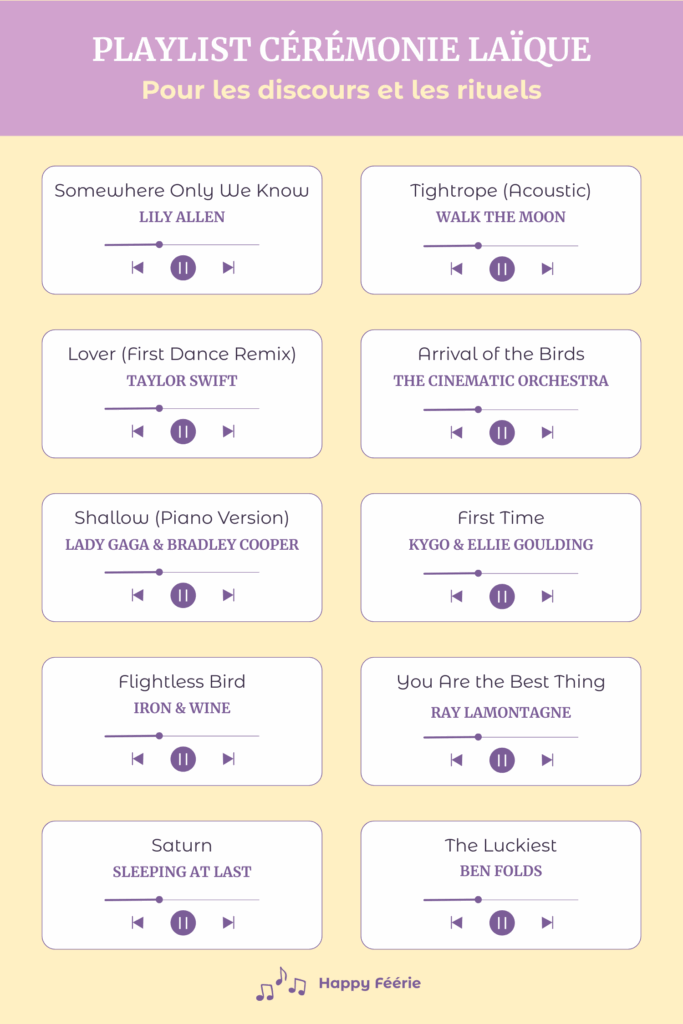683x1024 pixels.
Task: Pause the First Time track
Action: 501,597
